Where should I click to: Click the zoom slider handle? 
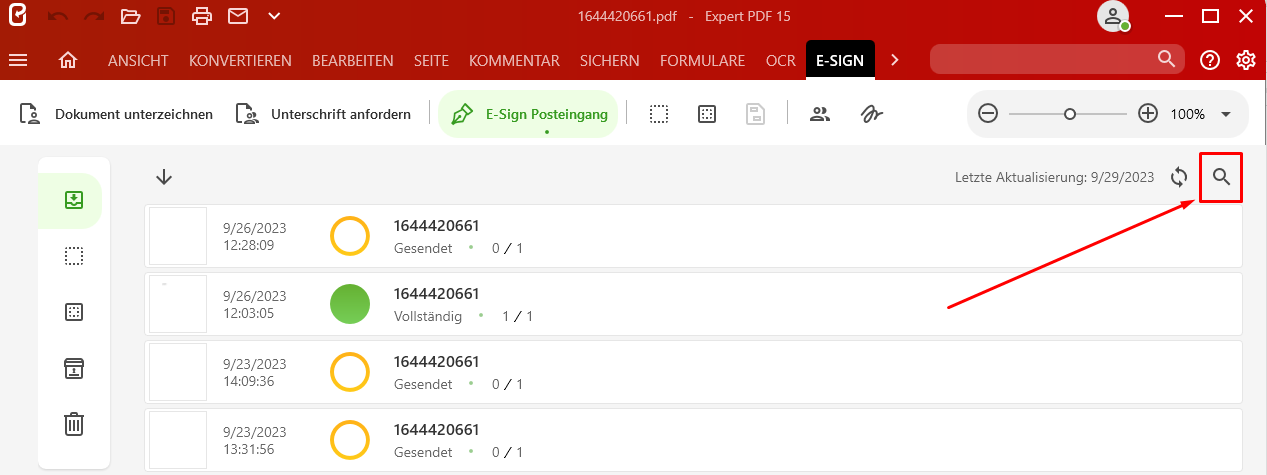[x=1070, y=114]
